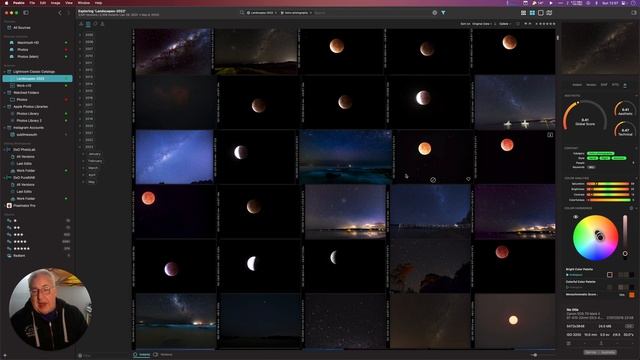Open the Update dropdown in sort bar
The height and width of the screenshot is (360, 640).
pos(505,24)
